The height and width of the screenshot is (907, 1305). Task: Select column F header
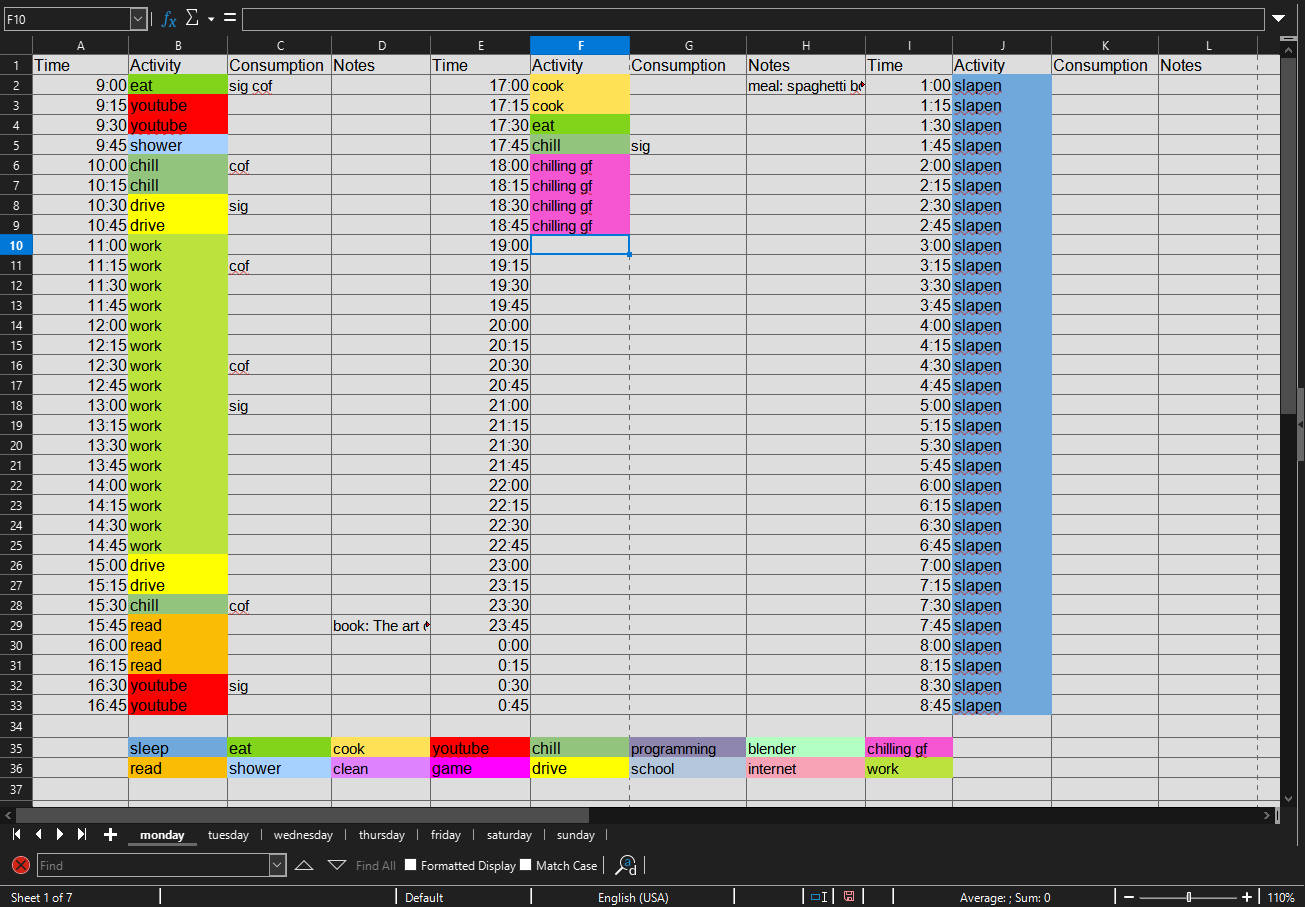(580, 45)
